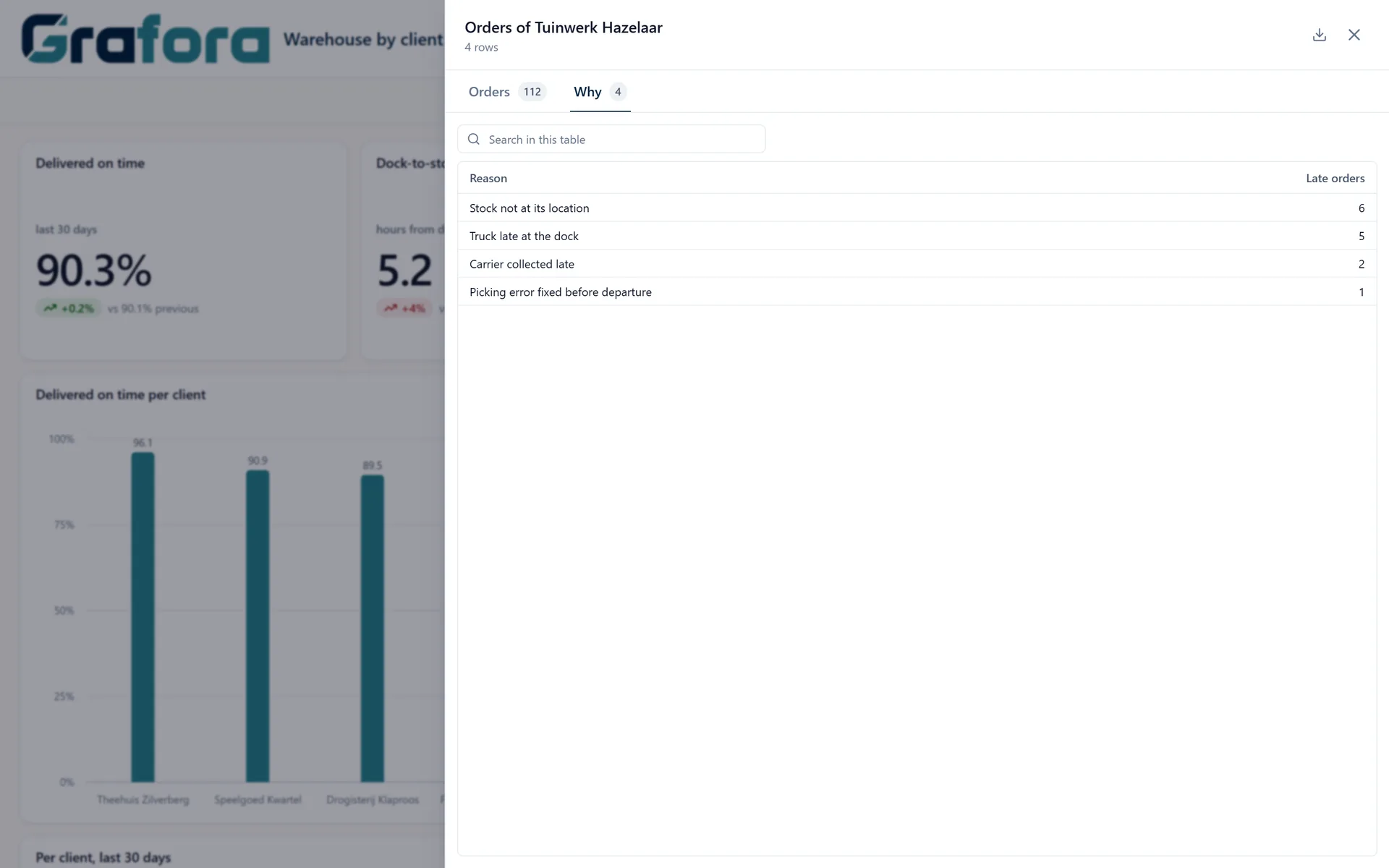Click the 4 rows subtitle text
1389x868 pixels.
pyautogui.click(x=481, y=47)
